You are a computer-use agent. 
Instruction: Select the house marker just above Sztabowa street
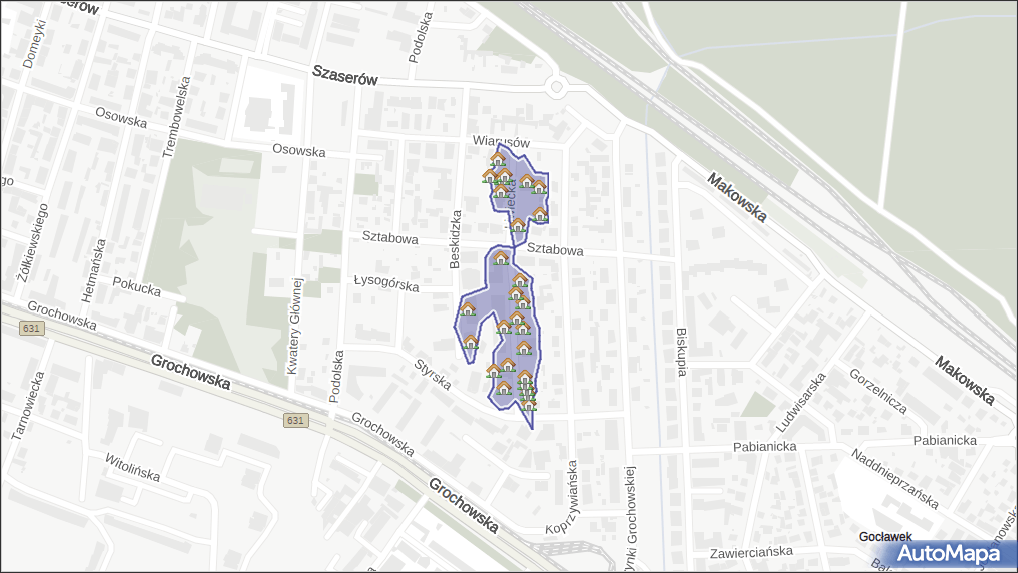pos(518,226)
